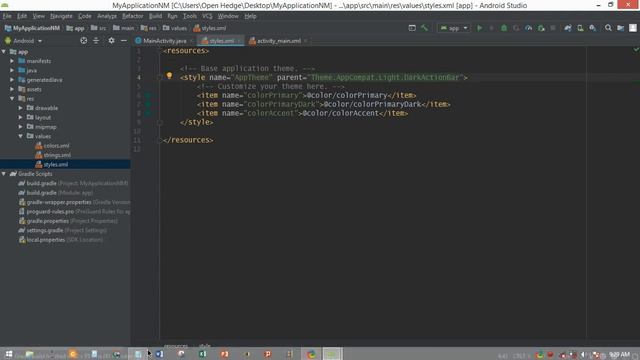640x360 pixels.
Task: Open proguard-rules.pro file
Action: pyautogui.click(x=50, y=211)
